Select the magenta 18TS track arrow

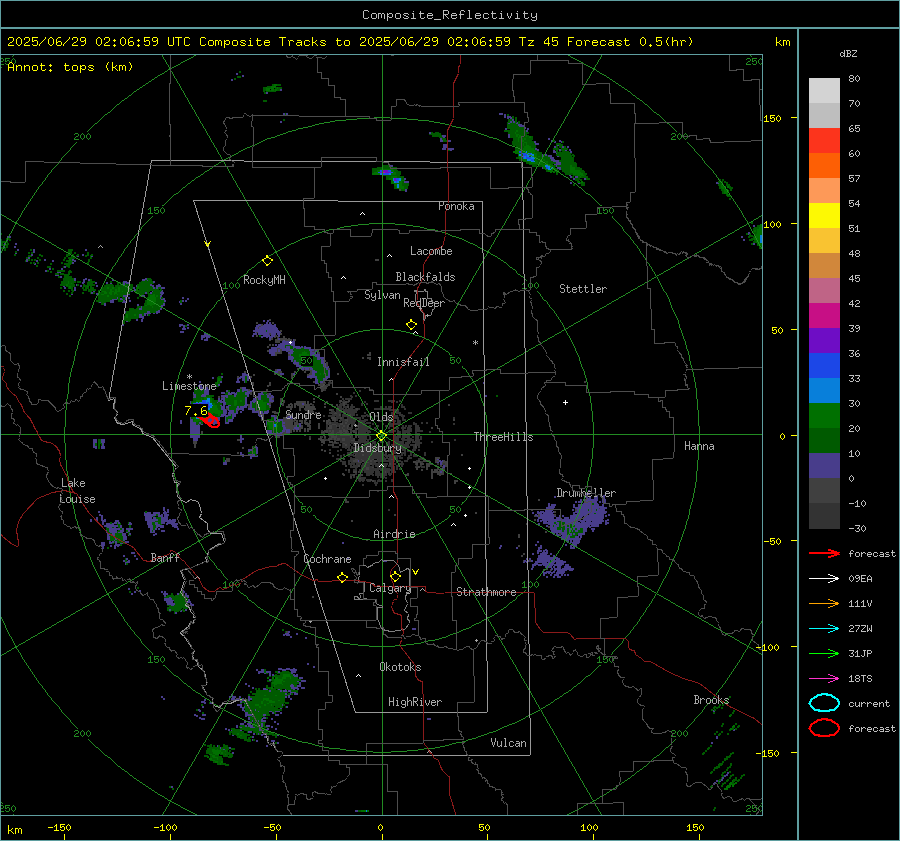click(824, 679)
